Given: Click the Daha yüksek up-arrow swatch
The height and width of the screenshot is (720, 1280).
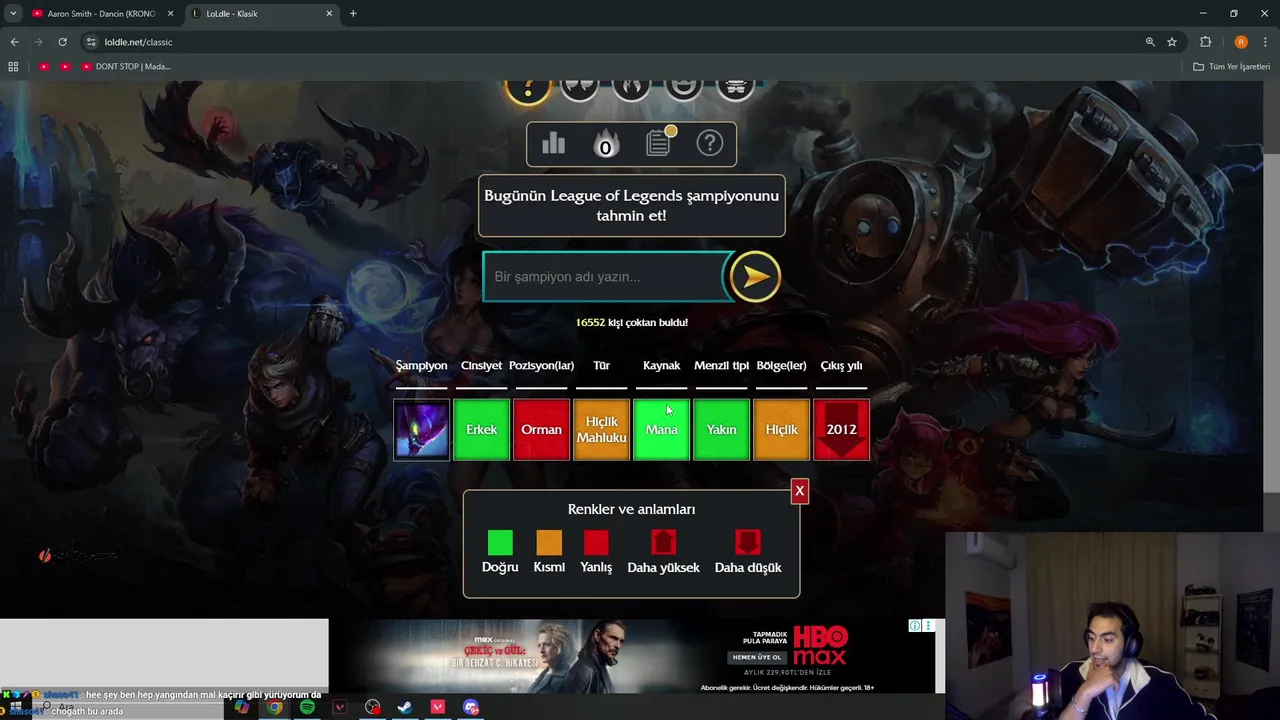Looking at the screenshot, I should 663,543.
